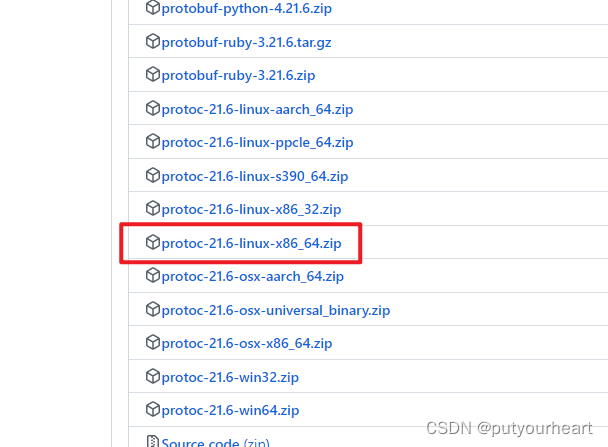Screen dimensions: 608x447
Task: Click package icon beside protoc-21.6-linux-x86_64.zip
Action: tap(153, 242)
